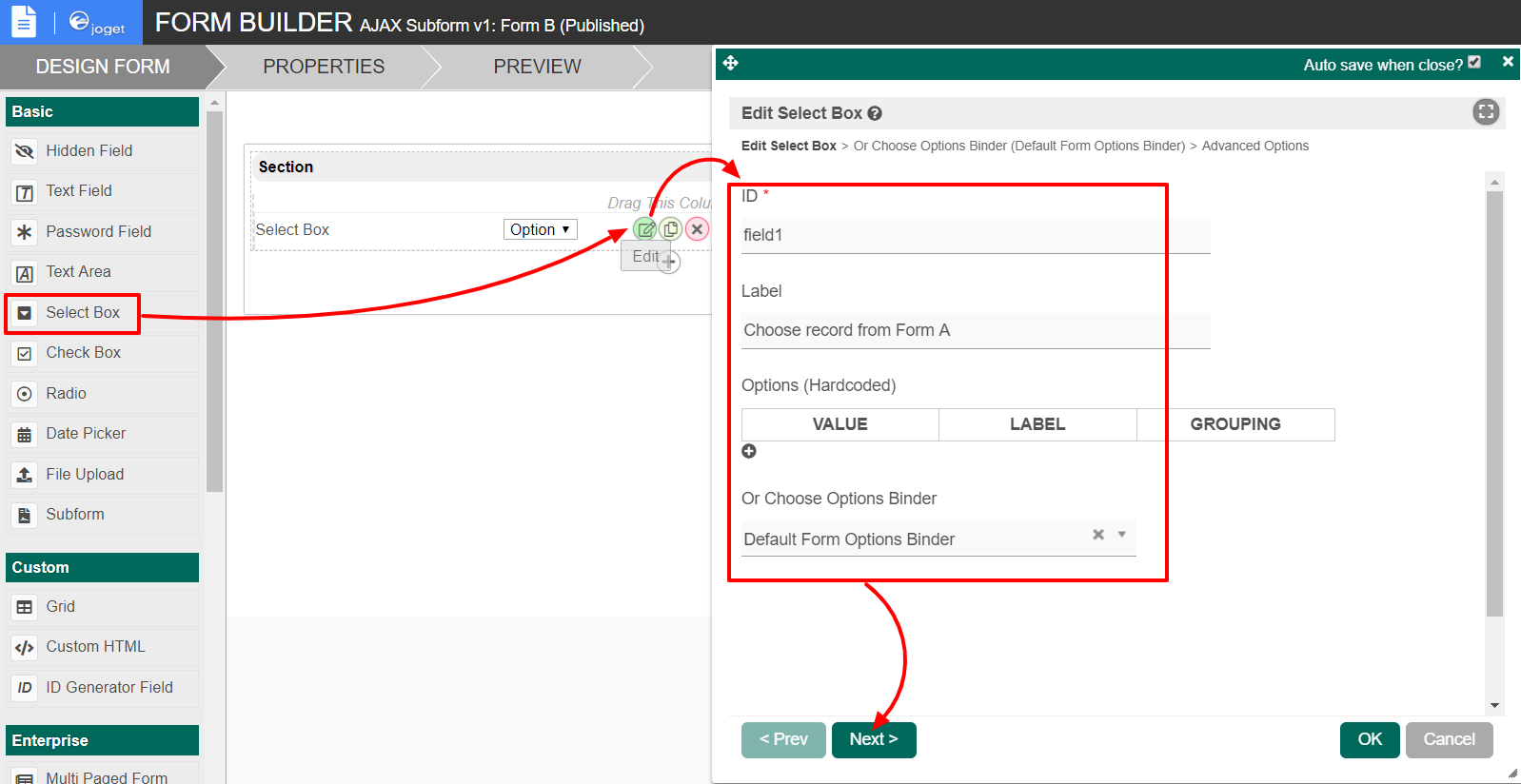Switch to the PROPERTIES tab
Viewport: 1521px width, 784px height.
[324, 67]
